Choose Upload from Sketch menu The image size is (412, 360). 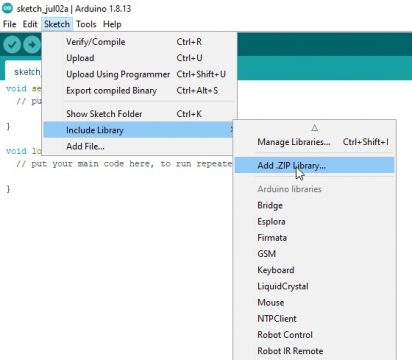(x=139, y=58)
